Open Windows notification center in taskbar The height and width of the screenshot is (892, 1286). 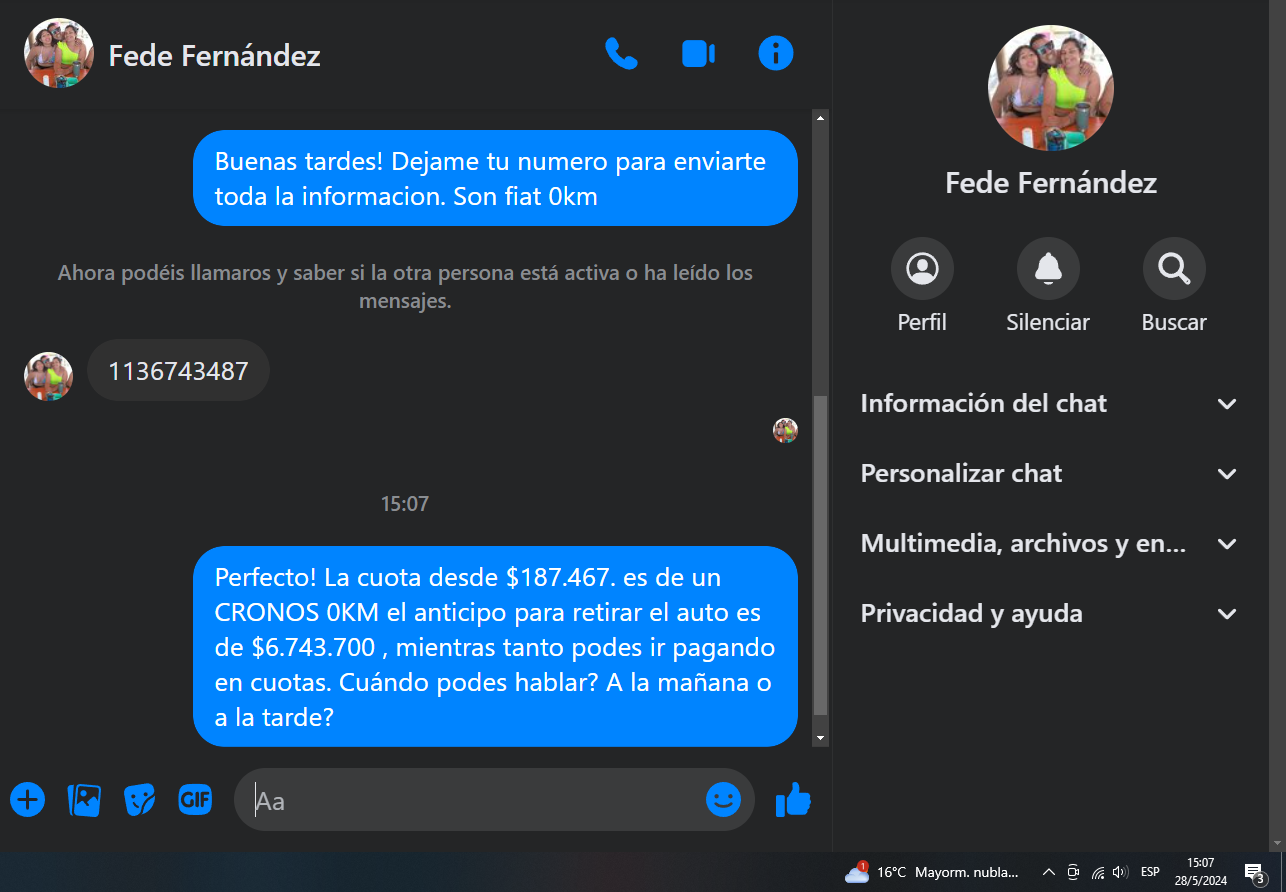pos(1254,872)
